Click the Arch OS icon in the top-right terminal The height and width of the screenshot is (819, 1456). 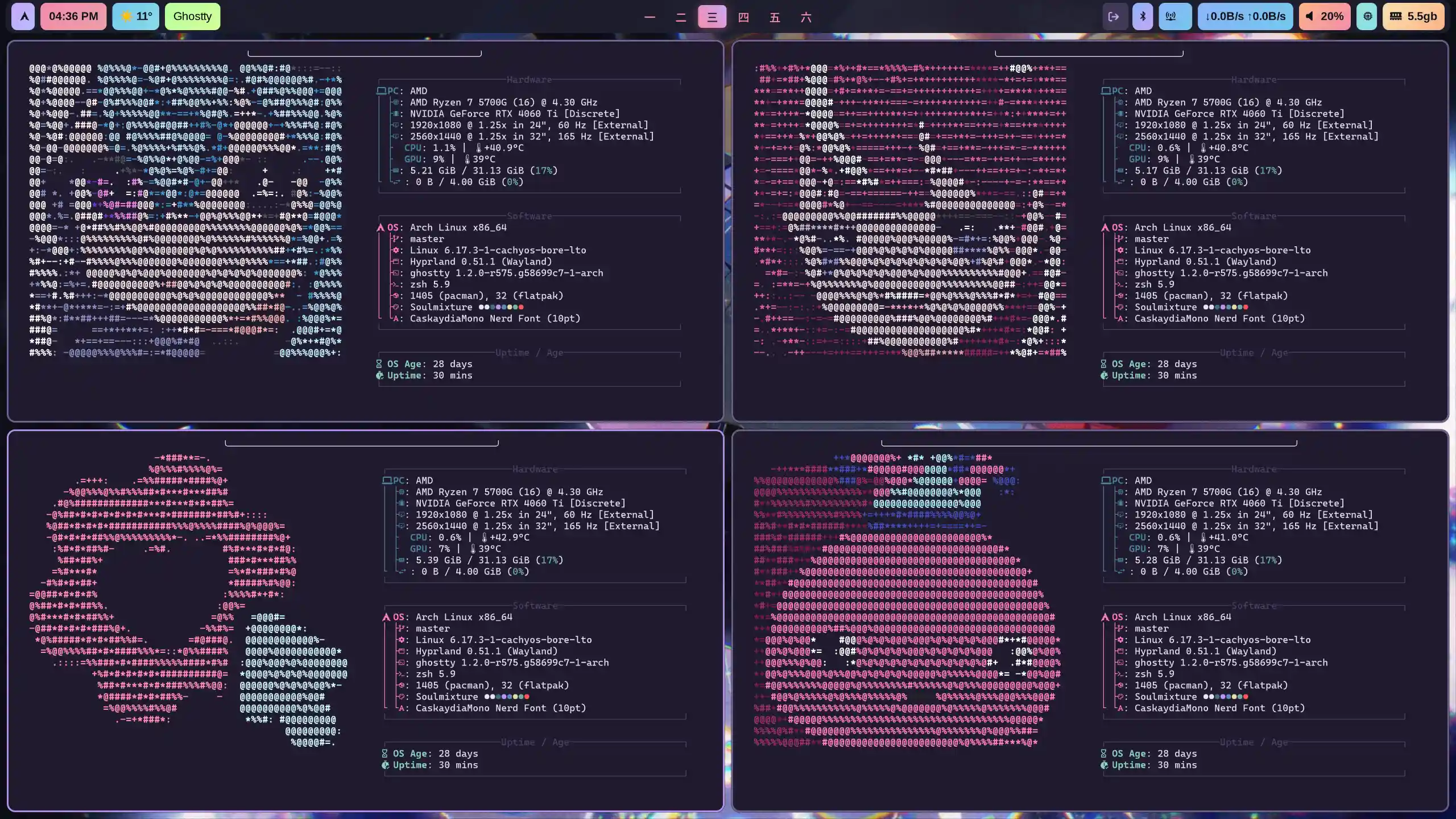[x=1105, y=227]
